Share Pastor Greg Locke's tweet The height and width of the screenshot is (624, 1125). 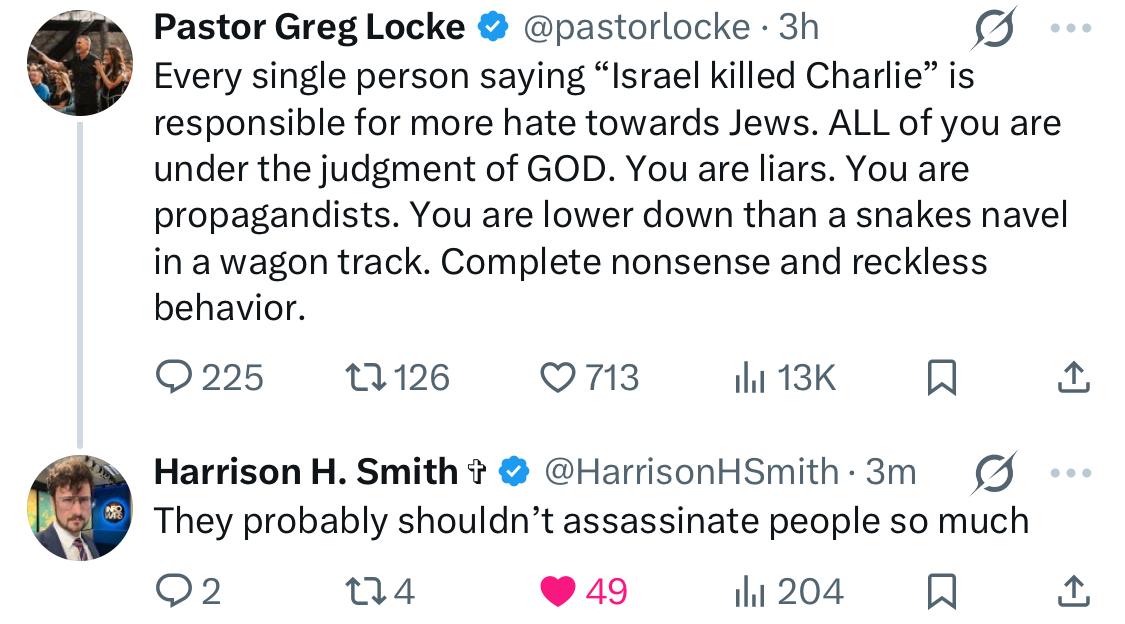pos(1073,377)
